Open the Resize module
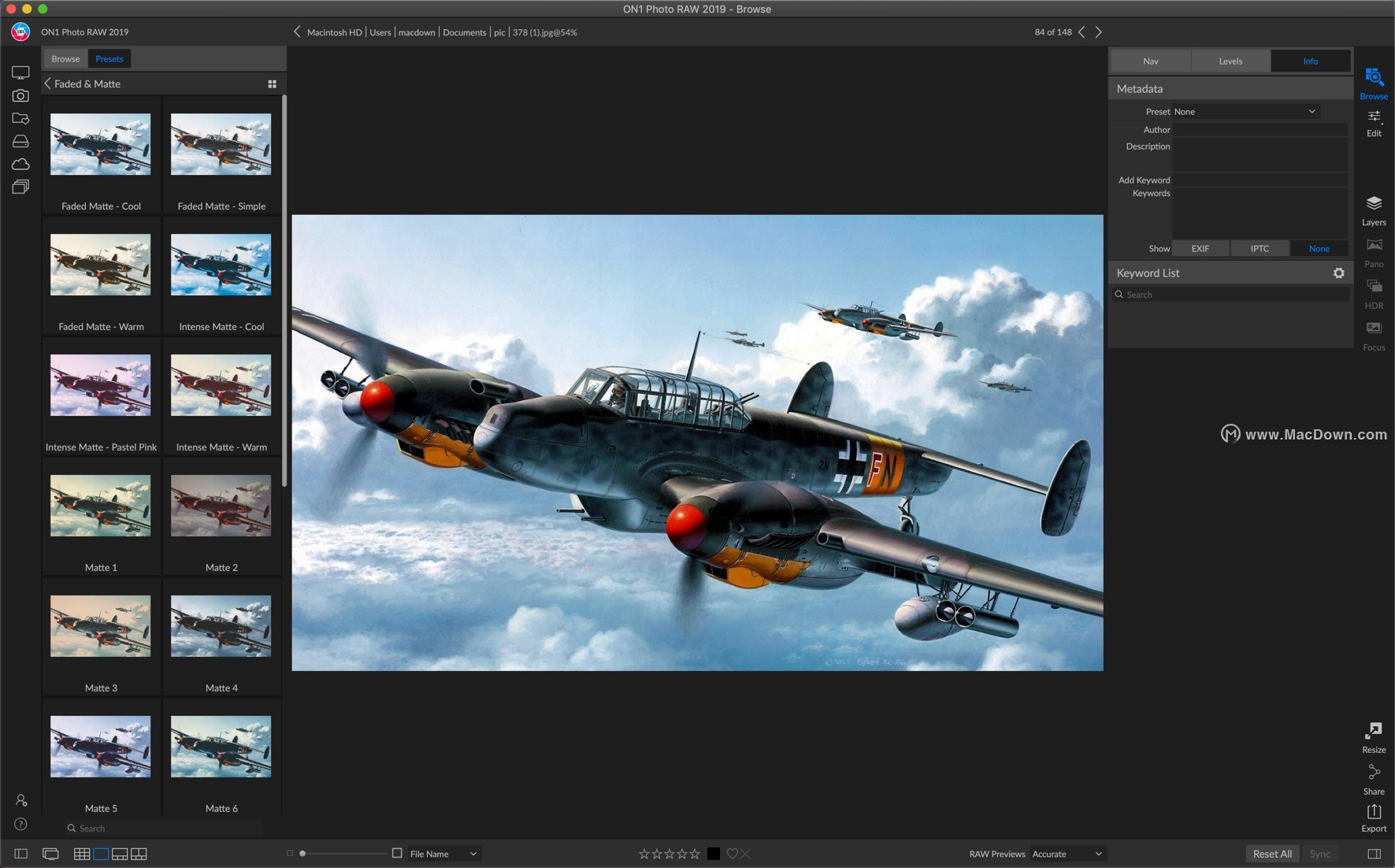The width and height of the screenshot is (1395, 868). tap(1374, 738)
